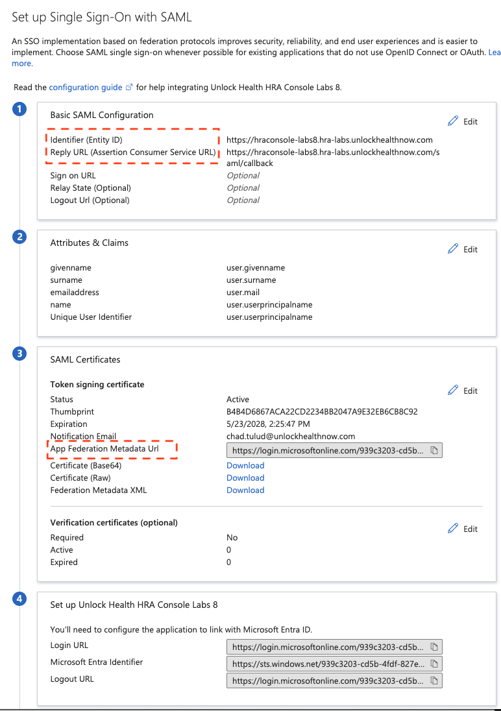501x711 pixels.
Task: Click external link icon beside configuration guide
Action: (x=129, y=87)
